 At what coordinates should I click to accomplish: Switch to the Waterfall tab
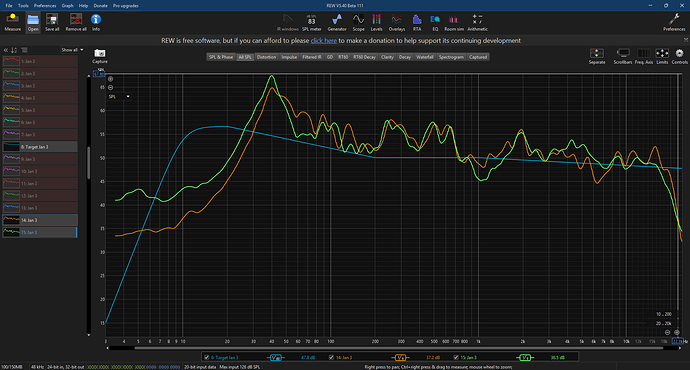tap(425, 57)
